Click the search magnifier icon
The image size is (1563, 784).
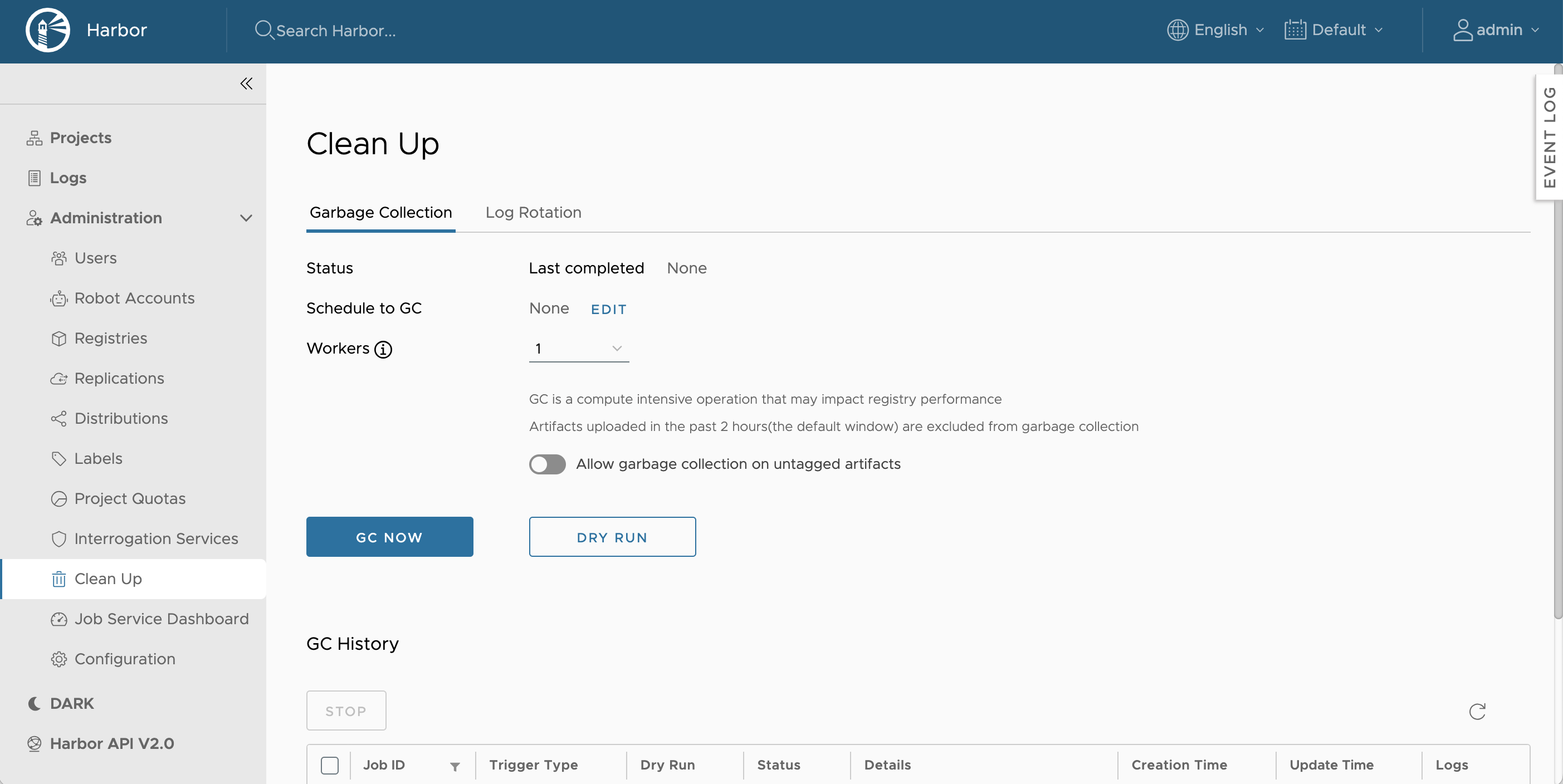pos(263,30)
